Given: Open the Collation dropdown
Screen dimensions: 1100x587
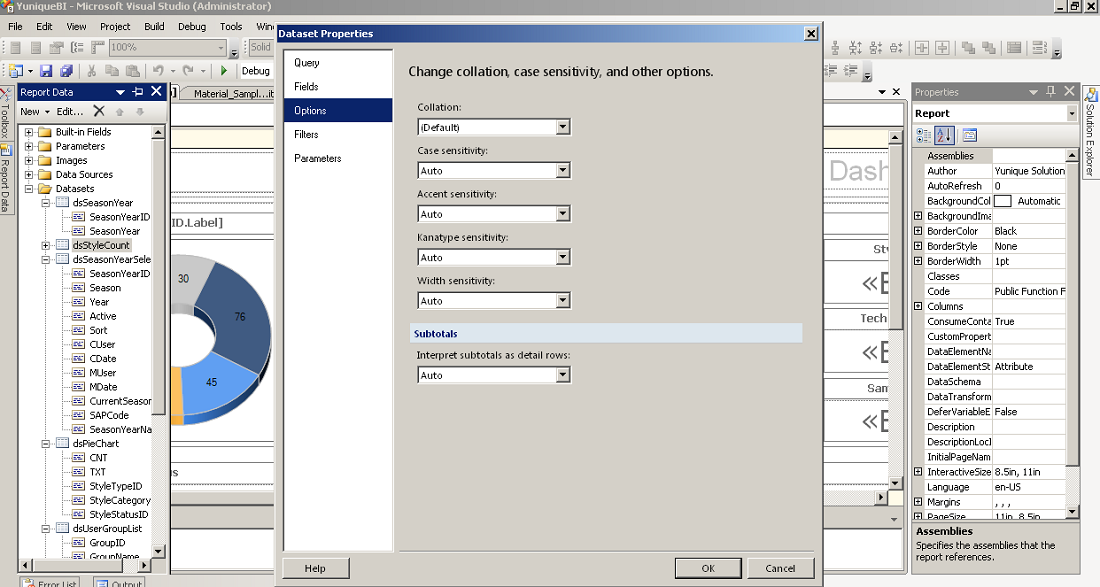Looking at the screenshot, I should (563, 127).
